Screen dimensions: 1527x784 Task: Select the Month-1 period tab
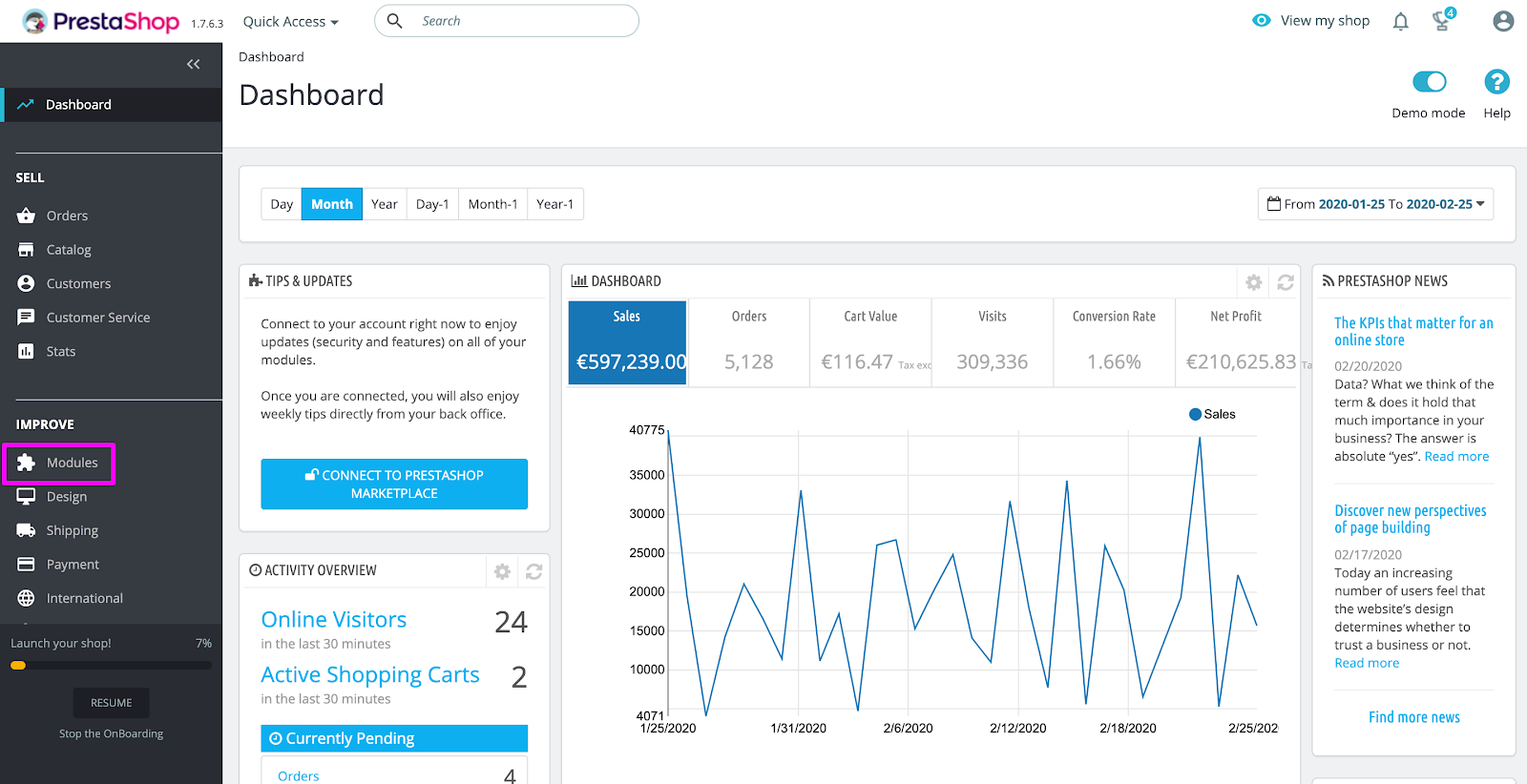click(x=492, y=204)
